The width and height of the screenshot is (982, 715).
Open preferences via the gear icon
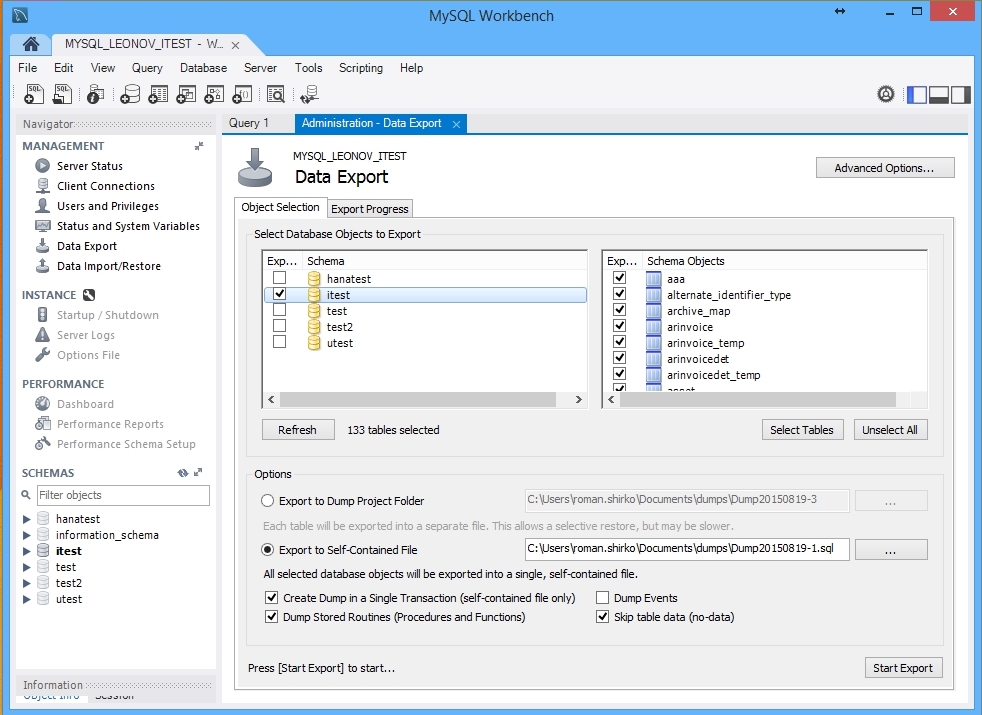pyautogui.click(x=885, y=94)
